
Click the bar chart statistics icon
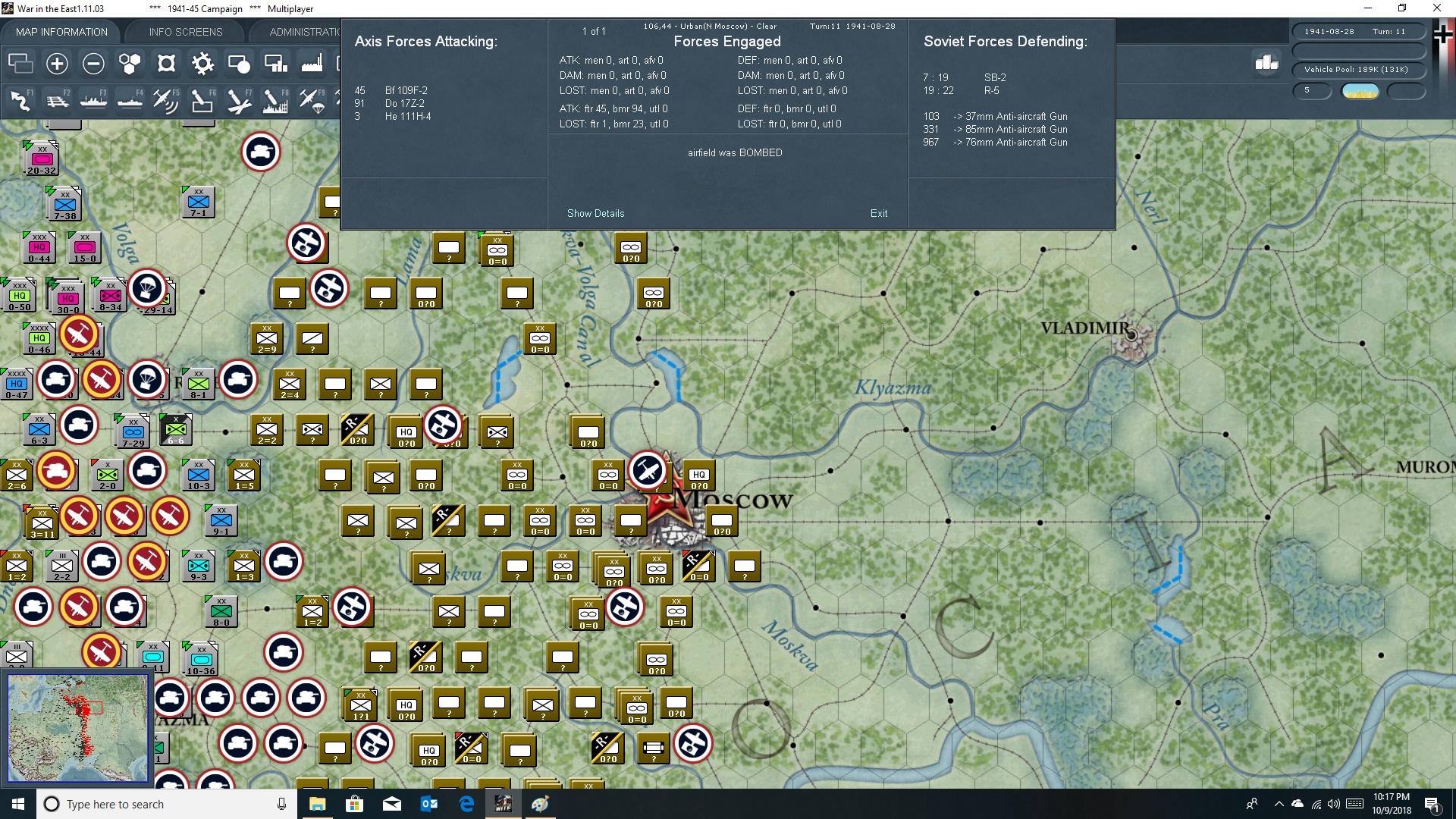click(x=1266, y=62)
